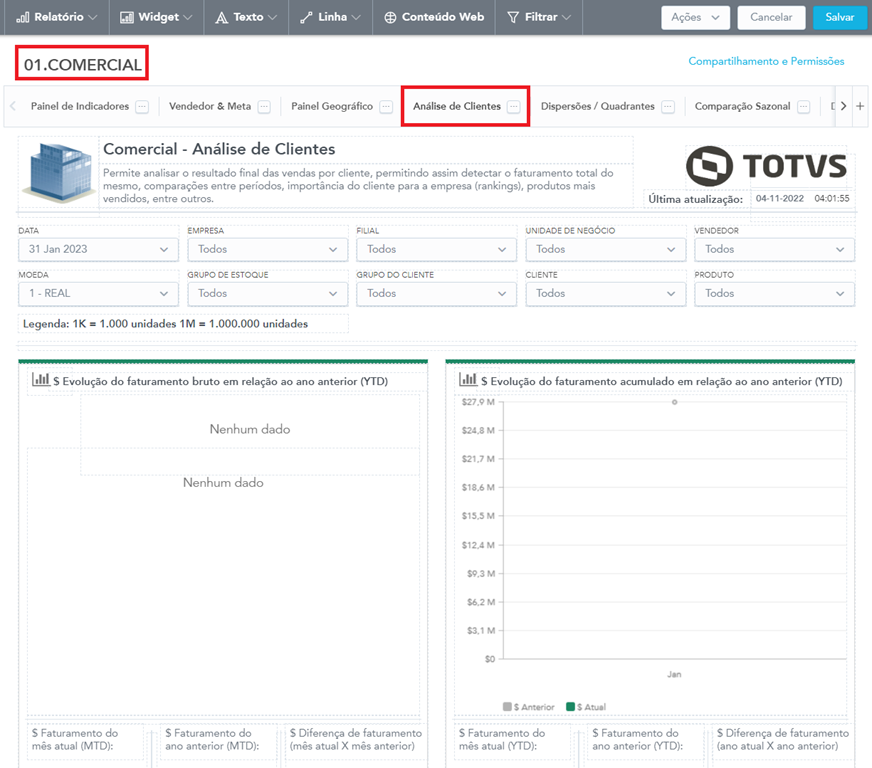The image size is (872, 768).
Task: Select $ Faturamento do mês atual (YTD) label
Action: tap(502, 740)
